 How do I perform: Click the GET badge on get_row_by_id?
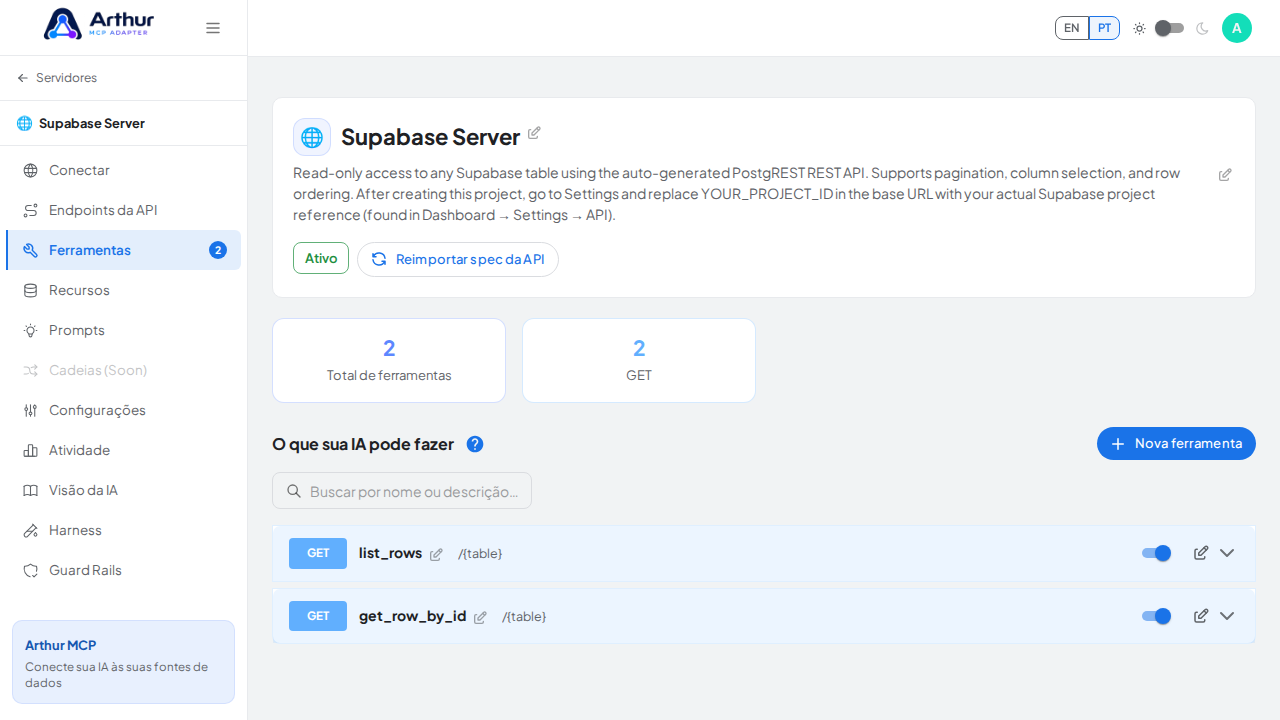318,616
